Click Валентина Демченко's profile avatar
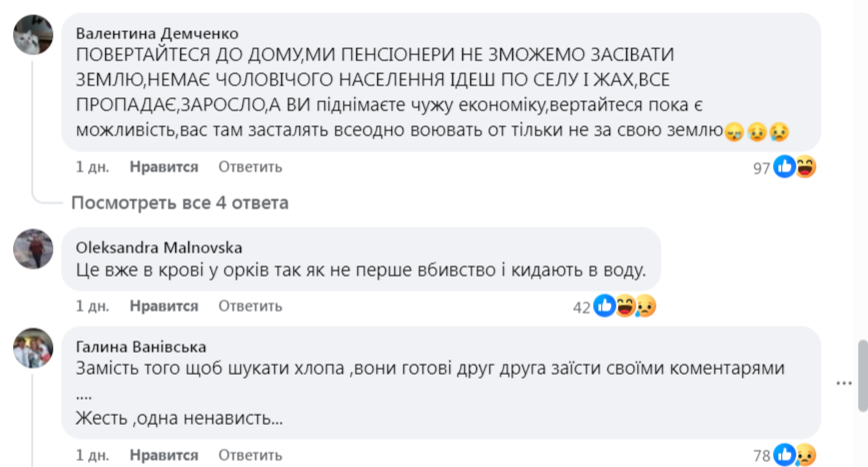The width and height of the screenshot is (868, 467). (32, 38)
